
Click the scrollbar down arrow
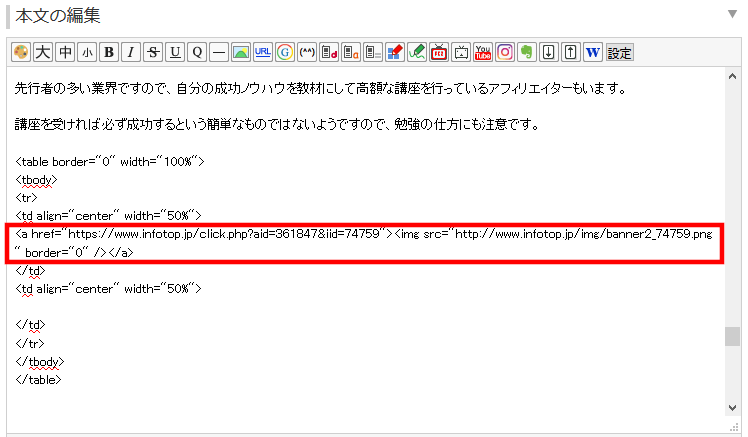732,408
